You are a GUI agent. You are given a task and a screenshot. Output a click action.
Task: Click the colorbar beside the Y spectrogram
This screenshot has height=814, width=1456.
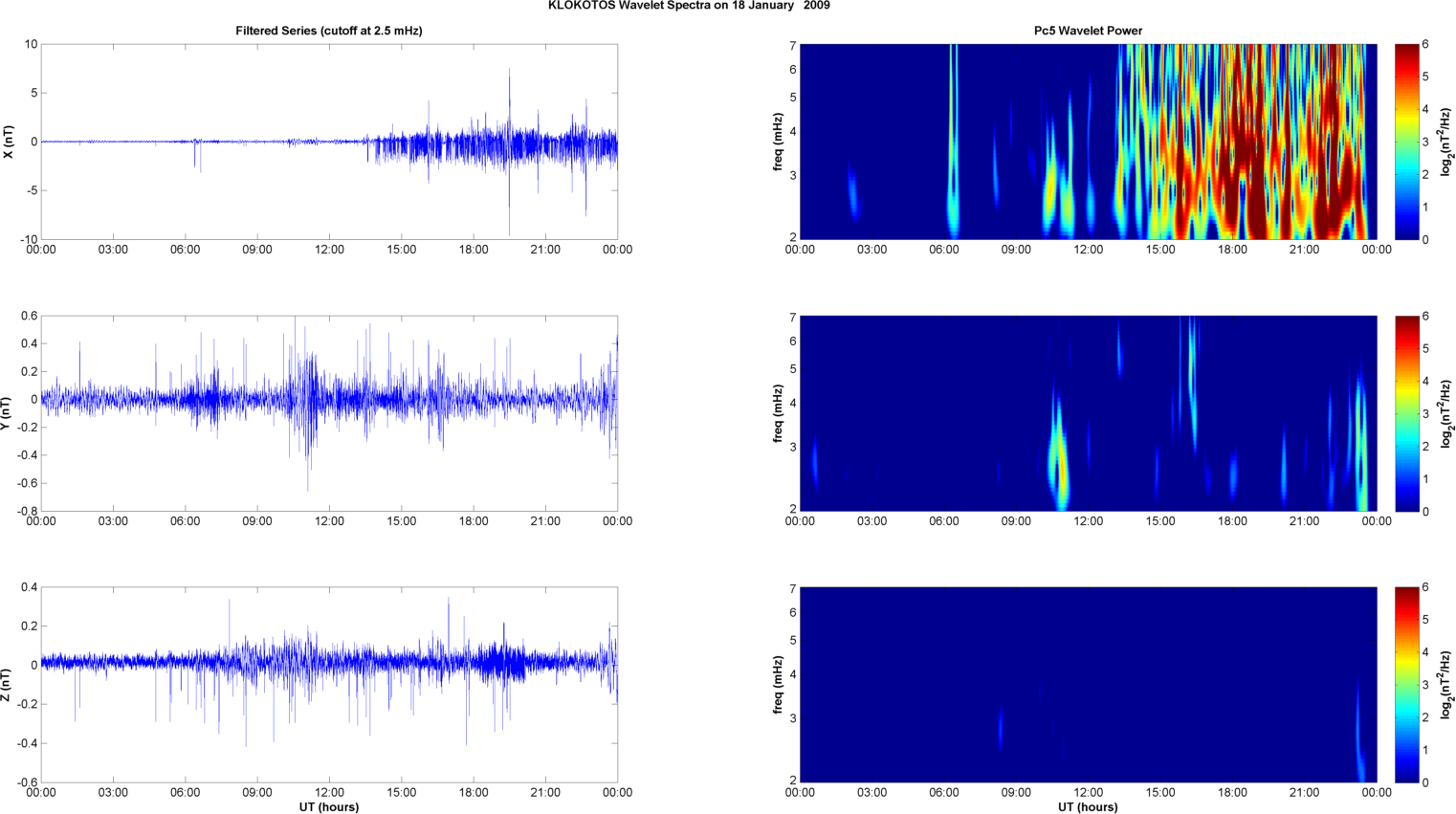[1407, 413]
